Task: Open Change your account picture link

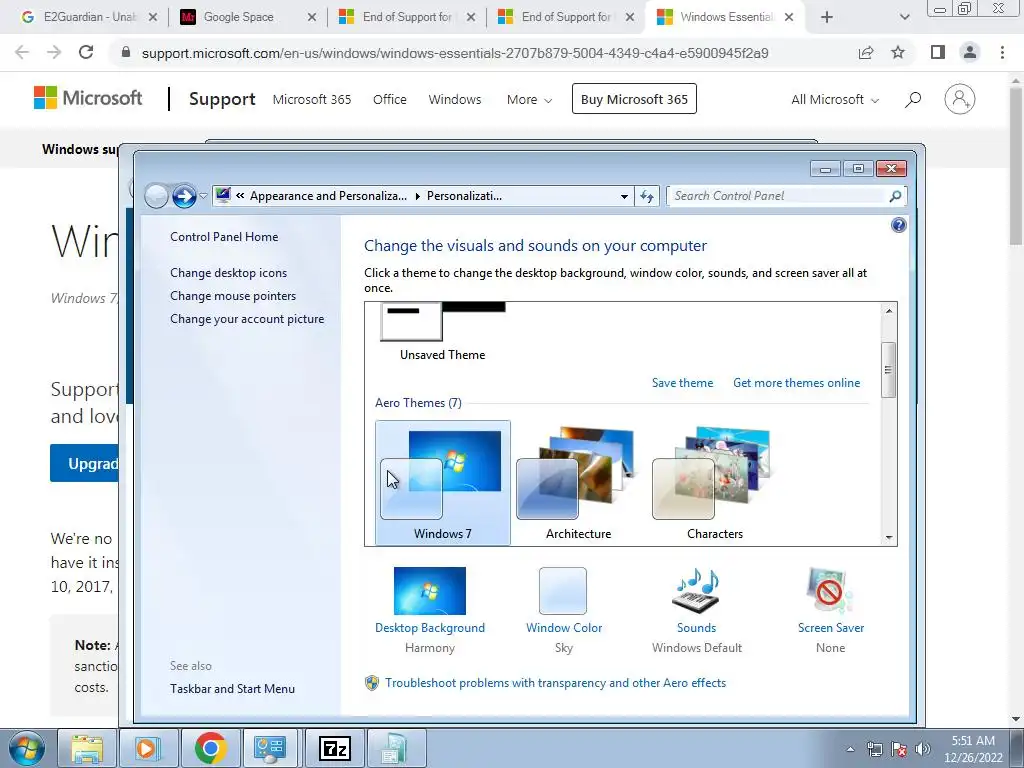Action: (247, 319)
